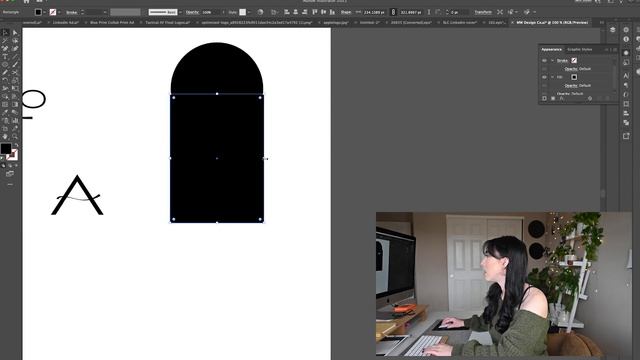640x360 pixels.
Task: Open variable width profile dropdown
Action: (125, 12)
